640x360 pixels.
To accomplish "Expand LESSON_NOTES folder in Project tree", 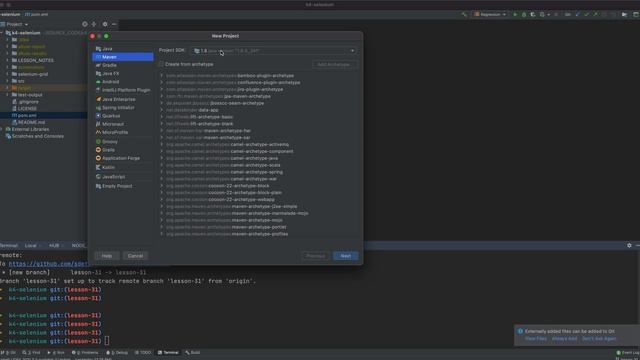I will pyautogui.click(x=7, y=60).
